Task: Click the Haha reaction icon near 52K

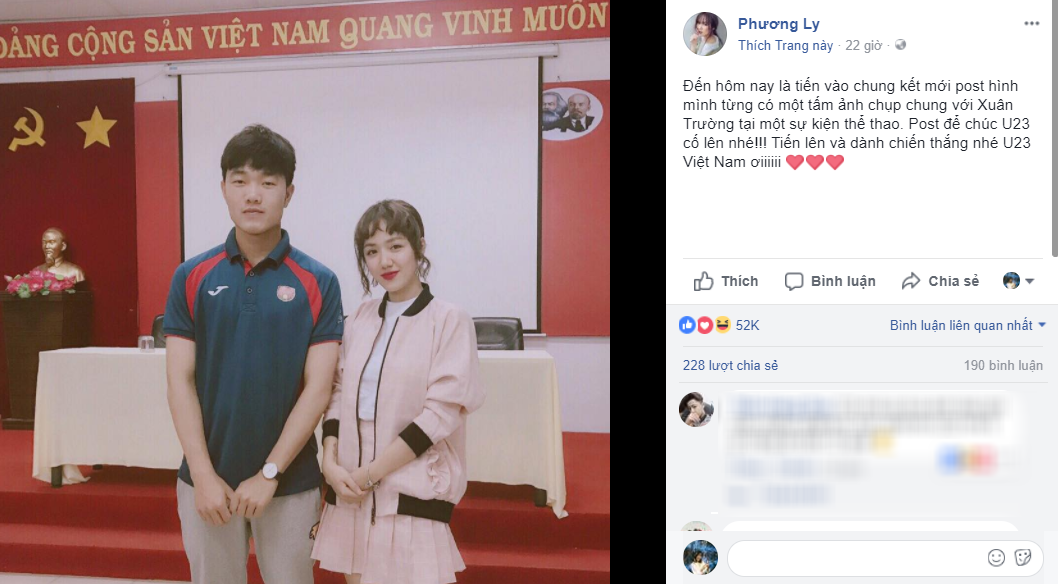Action: 722,326
